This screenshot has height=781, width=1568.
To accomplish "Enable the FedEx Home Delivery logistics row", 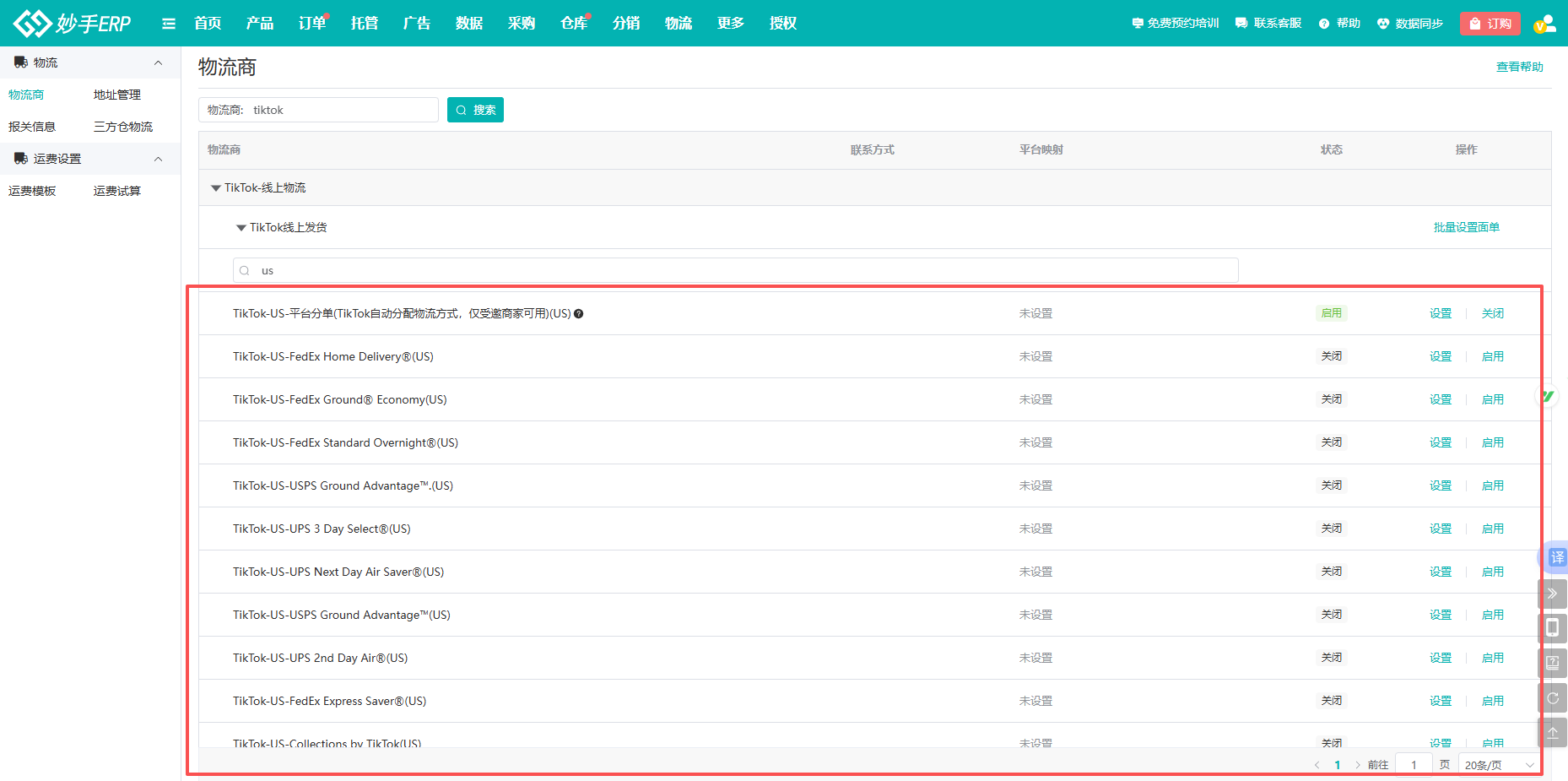I will (1492, 356).
